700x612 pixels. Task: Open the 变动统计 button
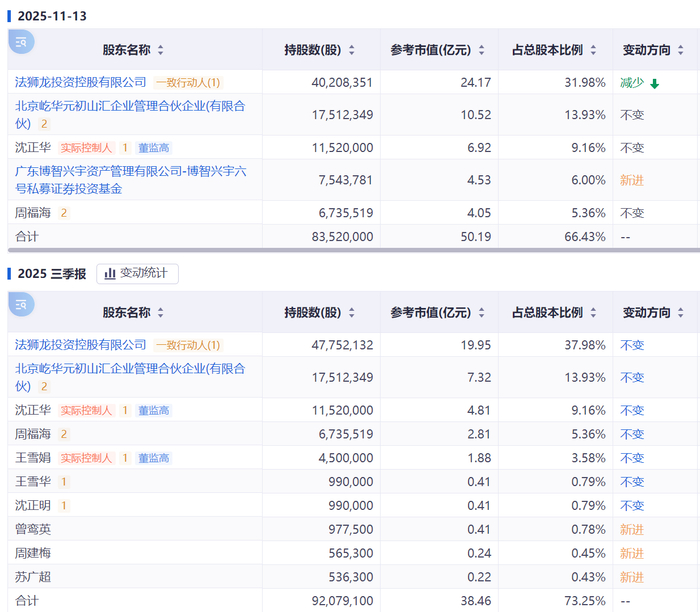click(138, 273)
